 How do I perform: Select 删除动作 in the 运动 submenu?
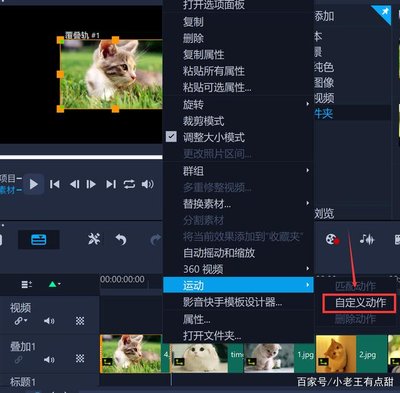355,319
